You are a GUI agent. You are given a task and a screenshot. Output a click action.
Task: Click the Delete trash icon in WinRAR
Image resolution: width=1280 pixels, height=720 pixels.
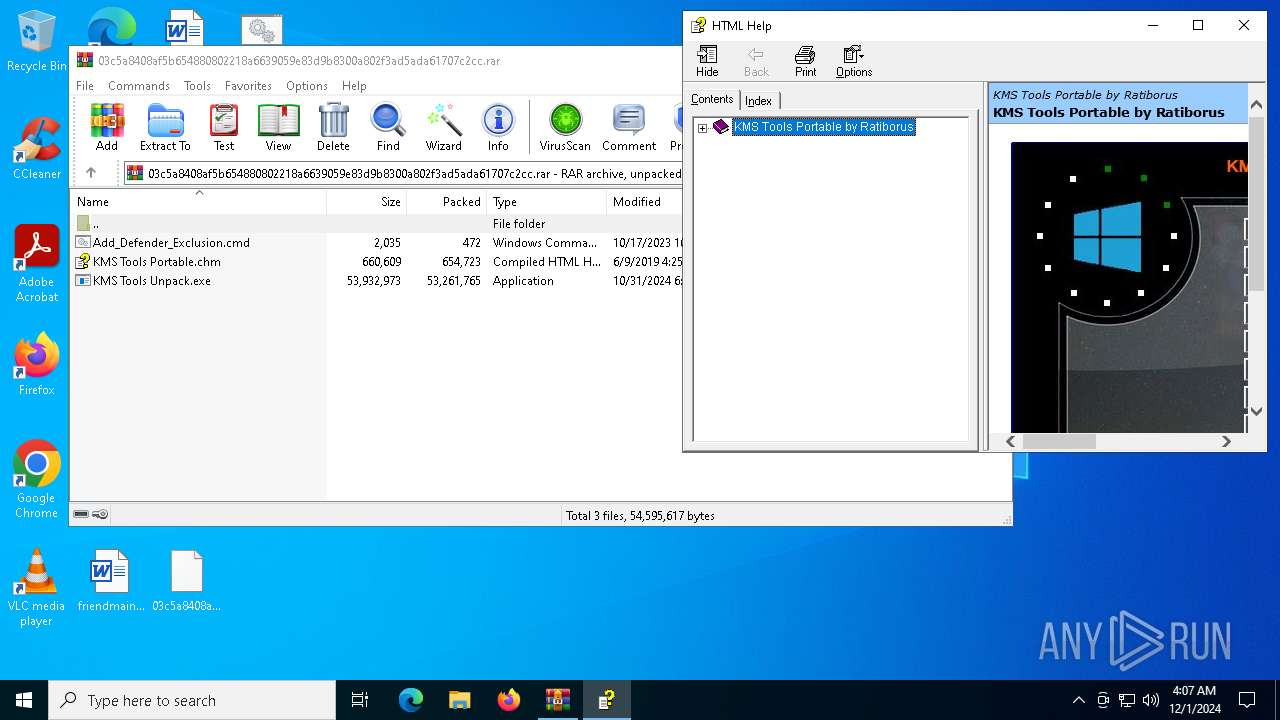click(333, 127)
